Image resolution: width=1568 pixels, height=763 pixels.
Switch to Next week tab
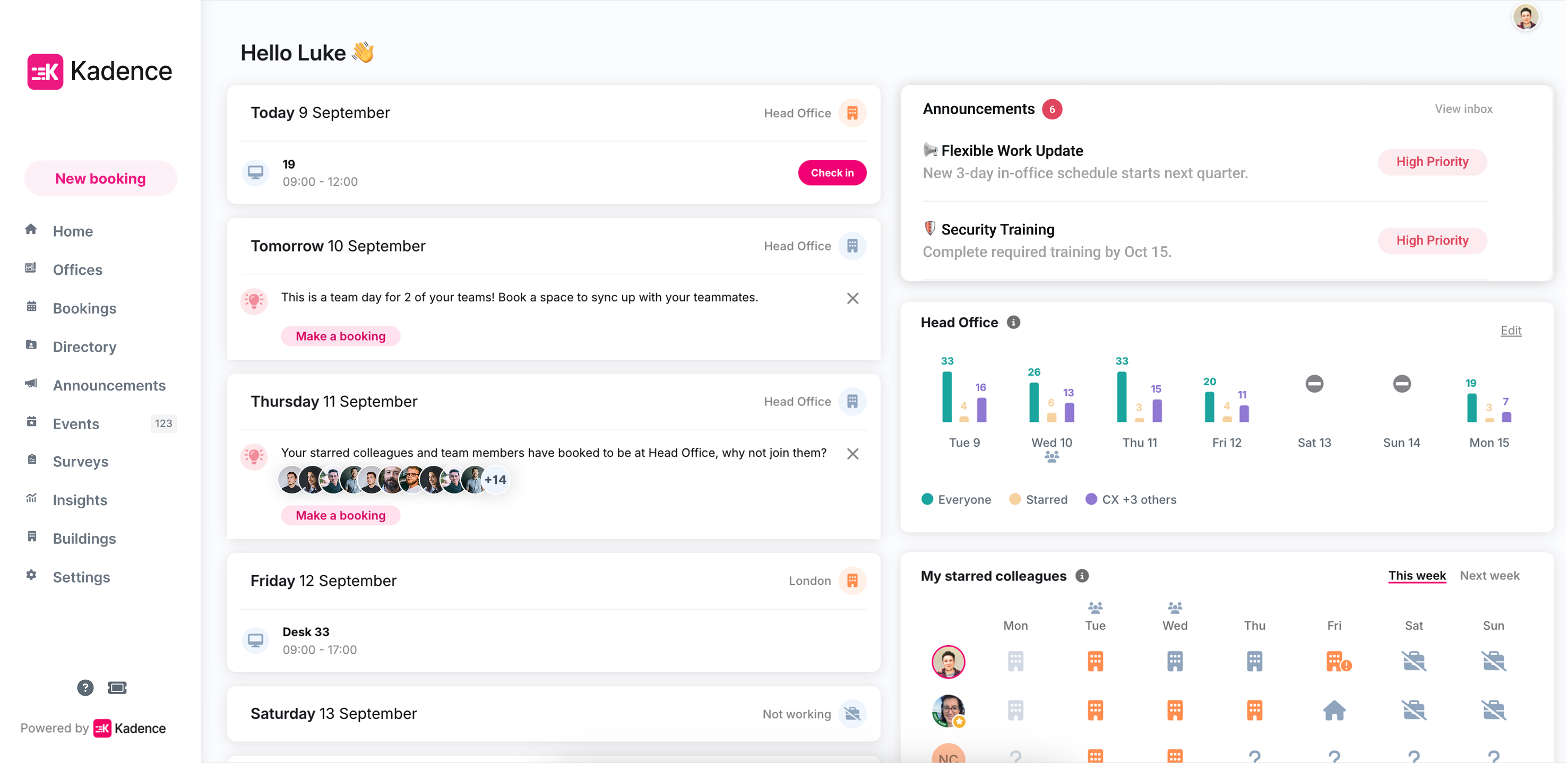(1489, 576)
